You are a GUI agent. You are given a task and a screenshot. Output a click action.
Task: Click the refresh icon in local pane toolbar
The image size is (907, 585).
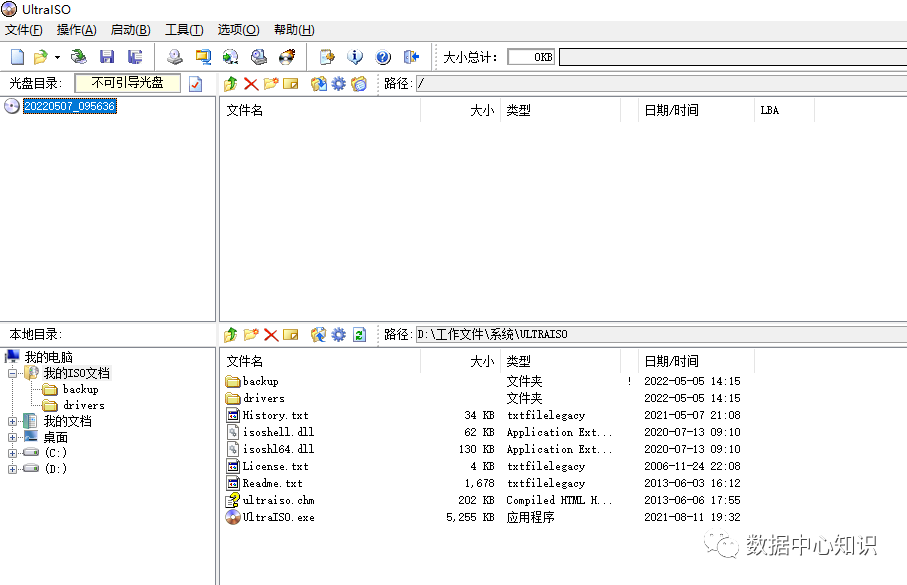point(359,334)
